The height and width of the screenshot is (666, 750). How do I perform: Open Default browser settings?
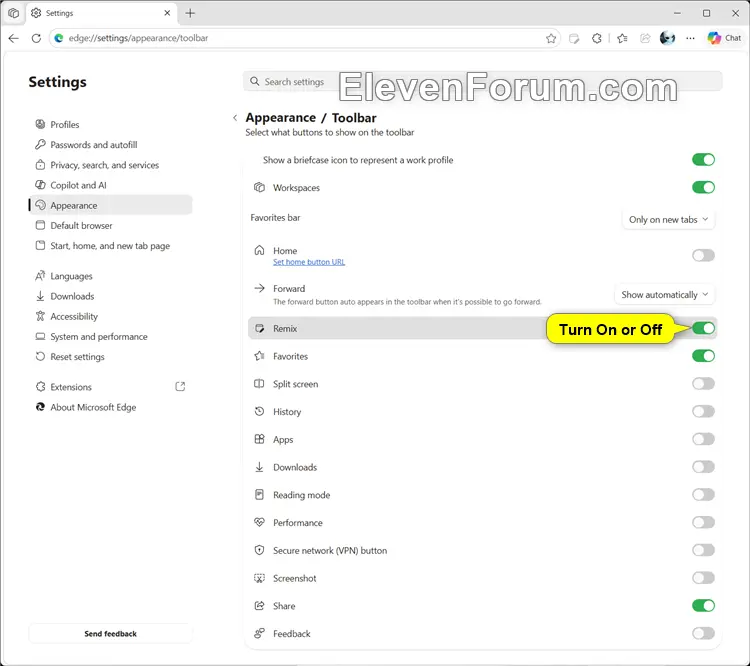(110, 225)
